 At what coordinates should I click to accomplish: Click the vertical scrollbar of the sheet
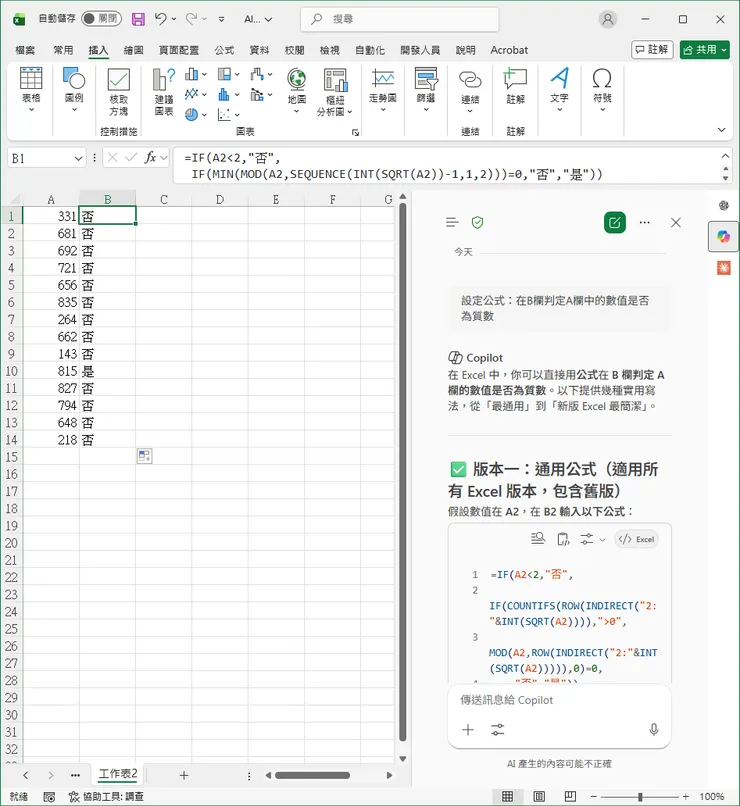(x=403, y=472)
